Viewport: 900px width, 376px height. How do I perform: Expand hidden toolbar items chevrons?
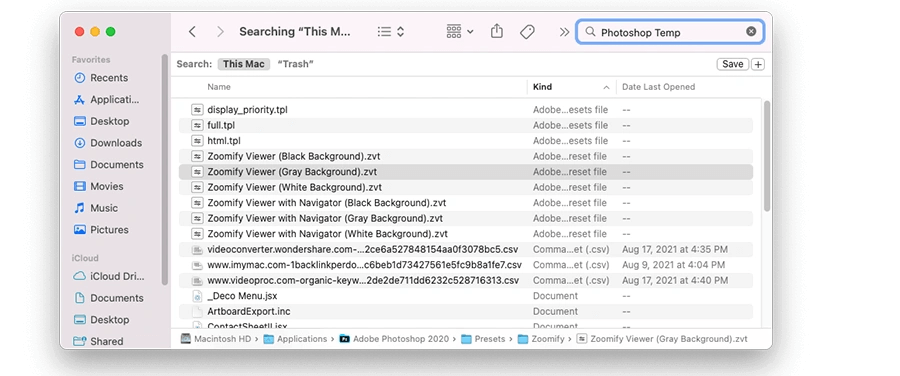click(x=564, y=32)
